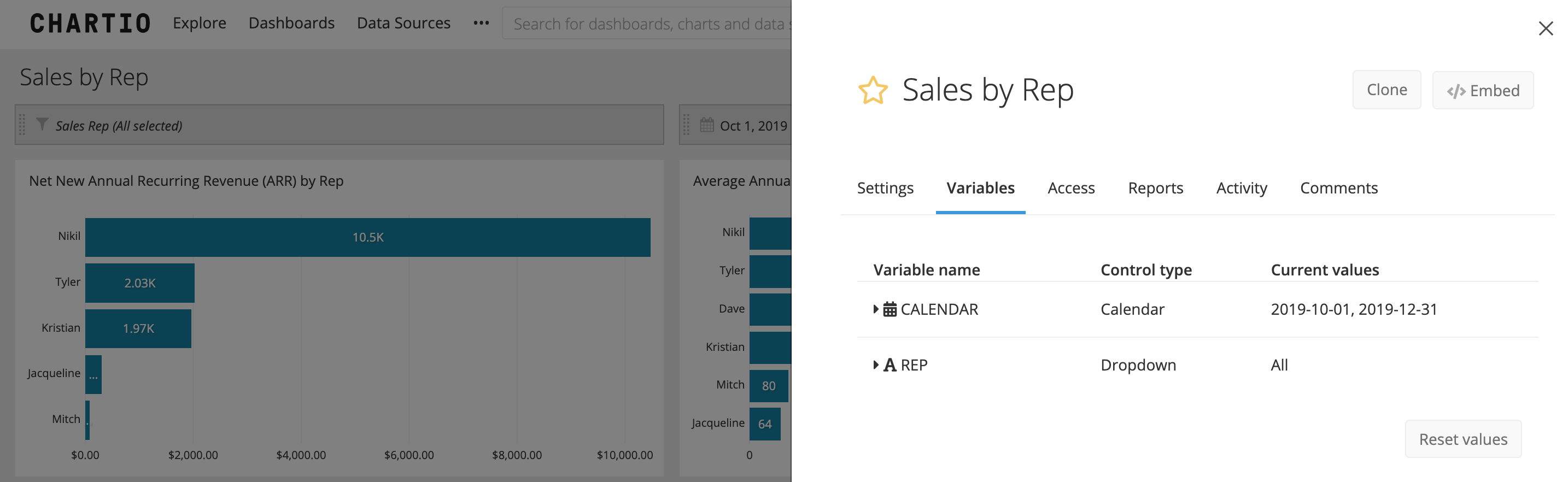Go to the Reports tab

(1155, 188)
